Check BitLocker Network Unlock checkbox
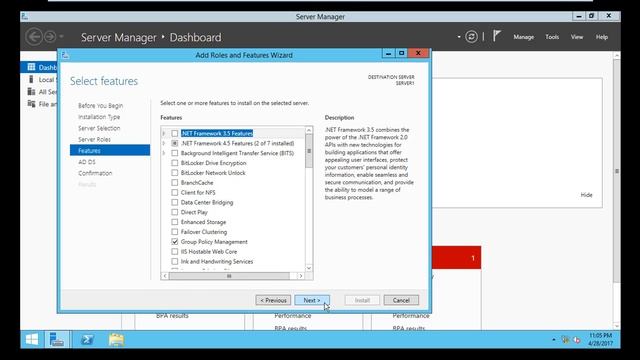640x360 pixels. coord(175,173)
